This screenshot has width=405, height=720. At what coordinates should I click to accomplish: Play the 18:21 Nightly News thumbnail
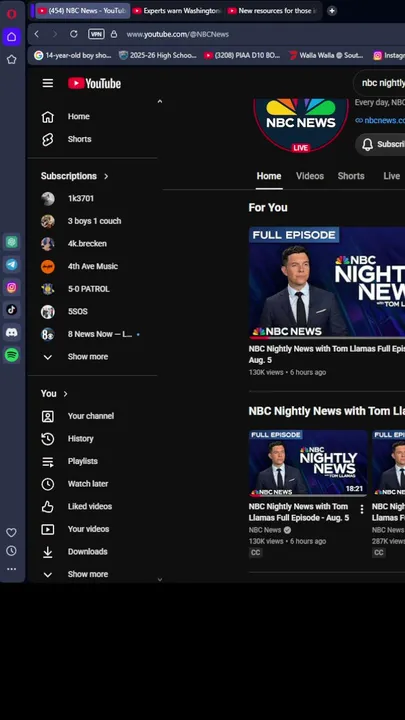coord(308,463)
